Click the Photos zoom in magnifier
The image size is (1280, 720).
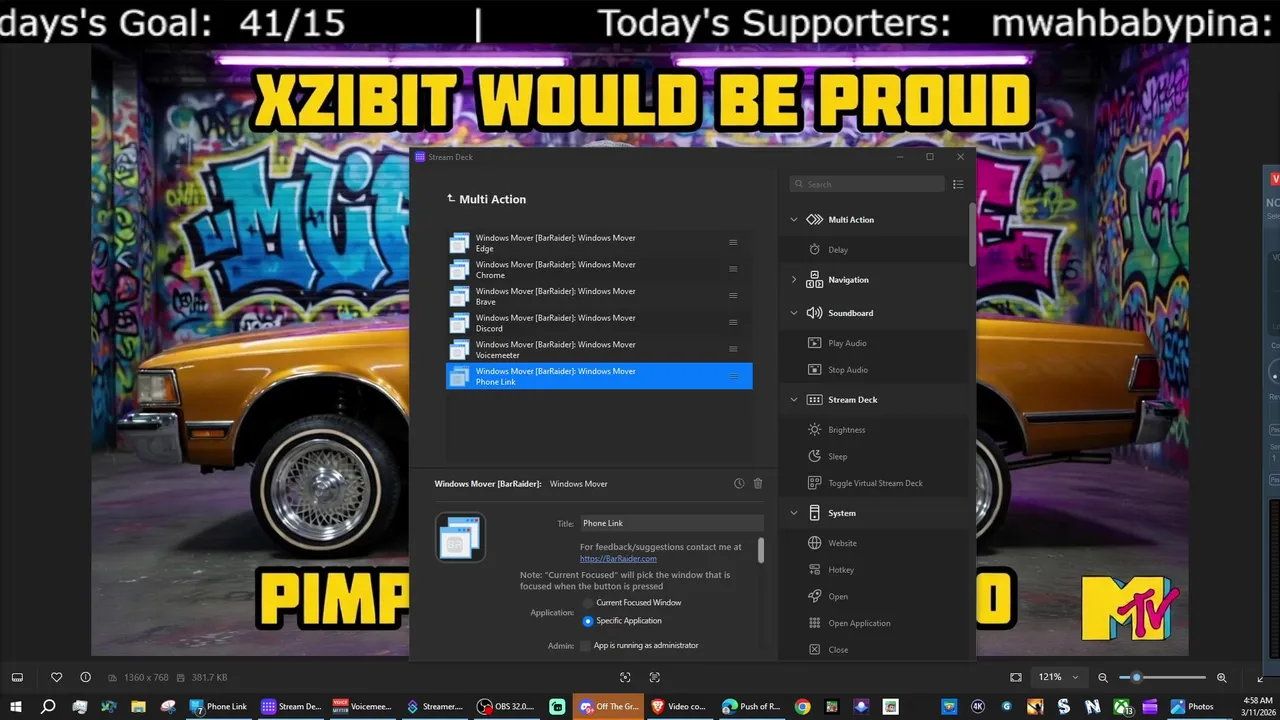point(1221,677)
